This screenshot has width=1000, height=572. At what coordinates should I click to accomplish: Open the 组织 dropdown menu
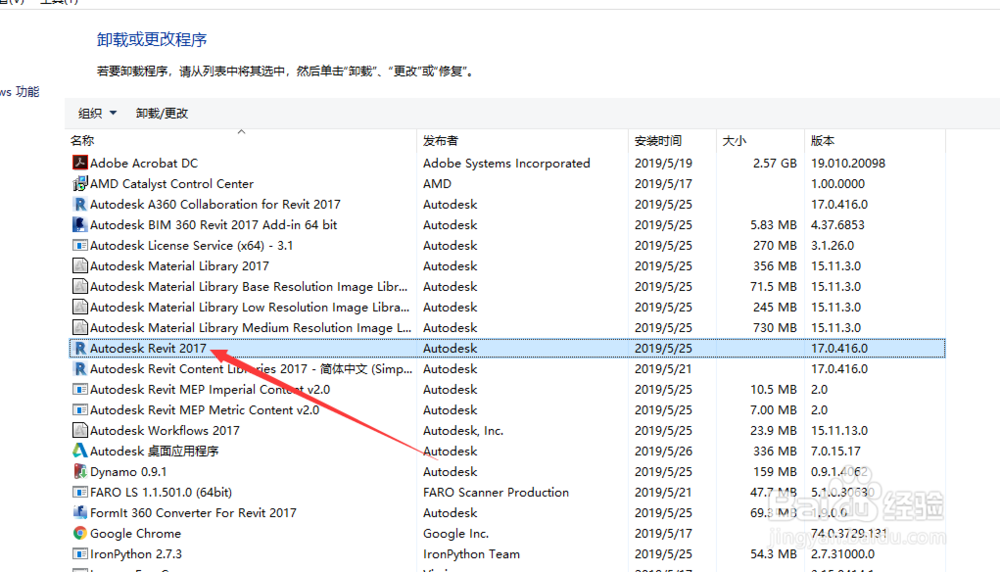click(x=97, y=113)
